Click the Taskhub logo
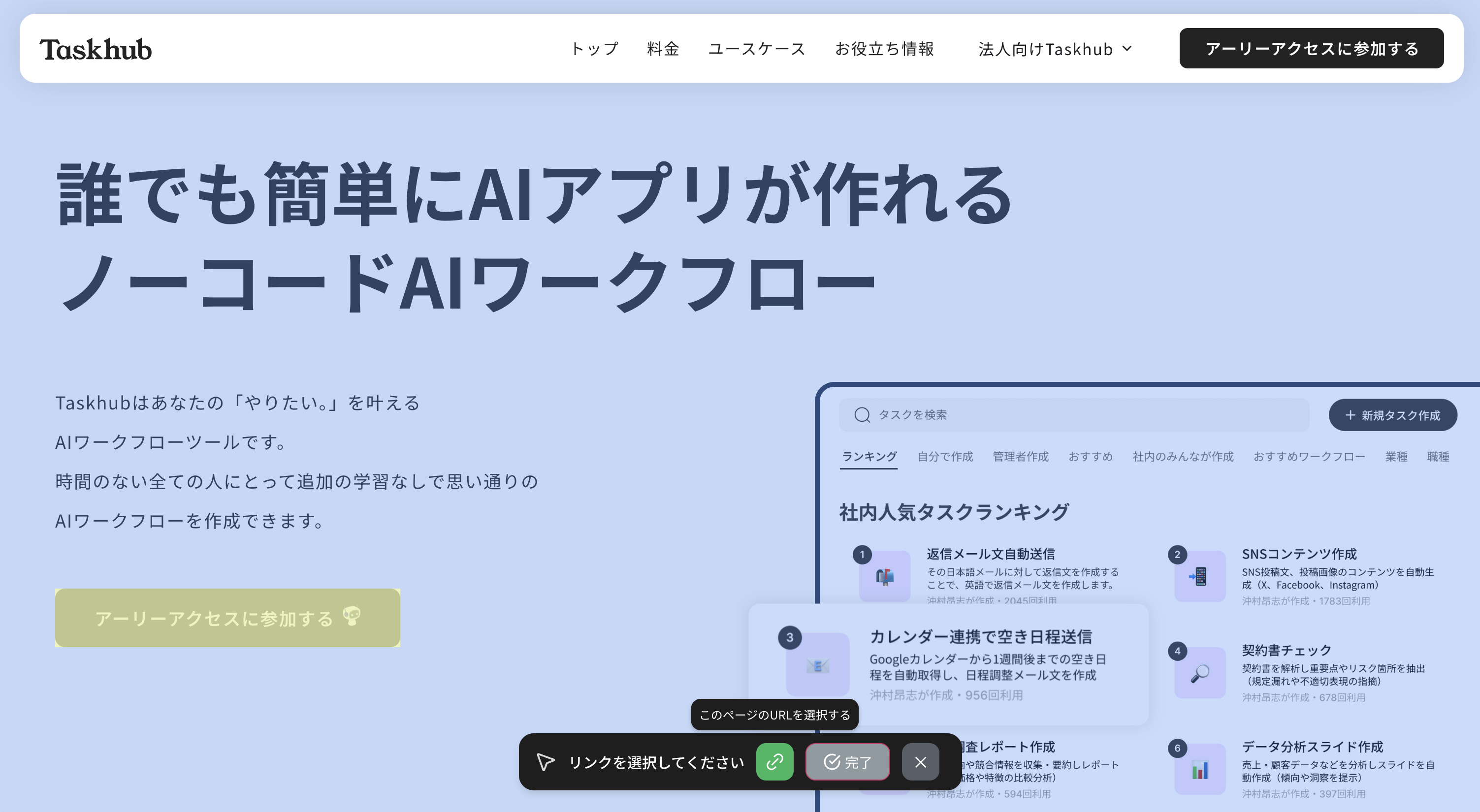Image resolution: width=1480 pixels, height=812 pixels. point(96,49)
